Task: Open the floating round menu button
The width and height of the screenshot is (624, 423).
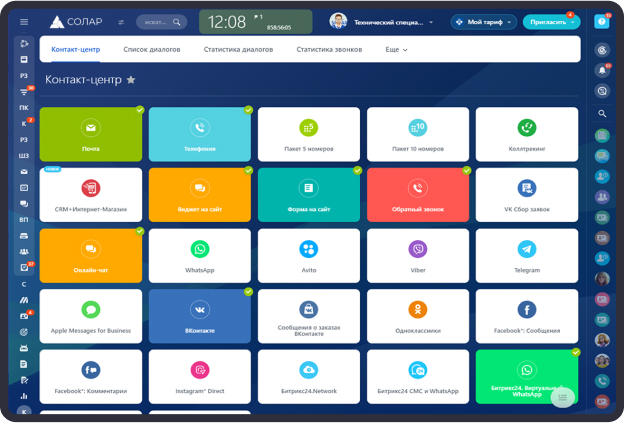Action: pyautogui.click(x=562, y=397)
